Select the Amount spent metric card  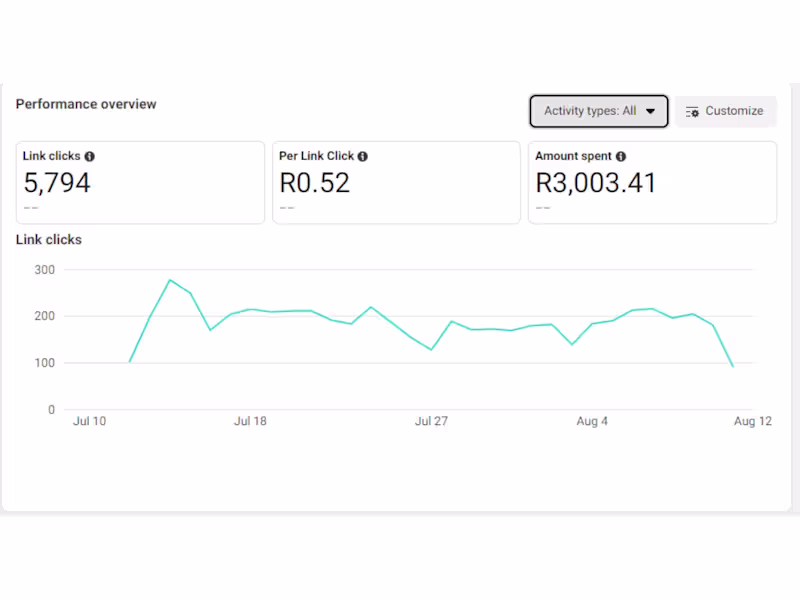[652, 182]
